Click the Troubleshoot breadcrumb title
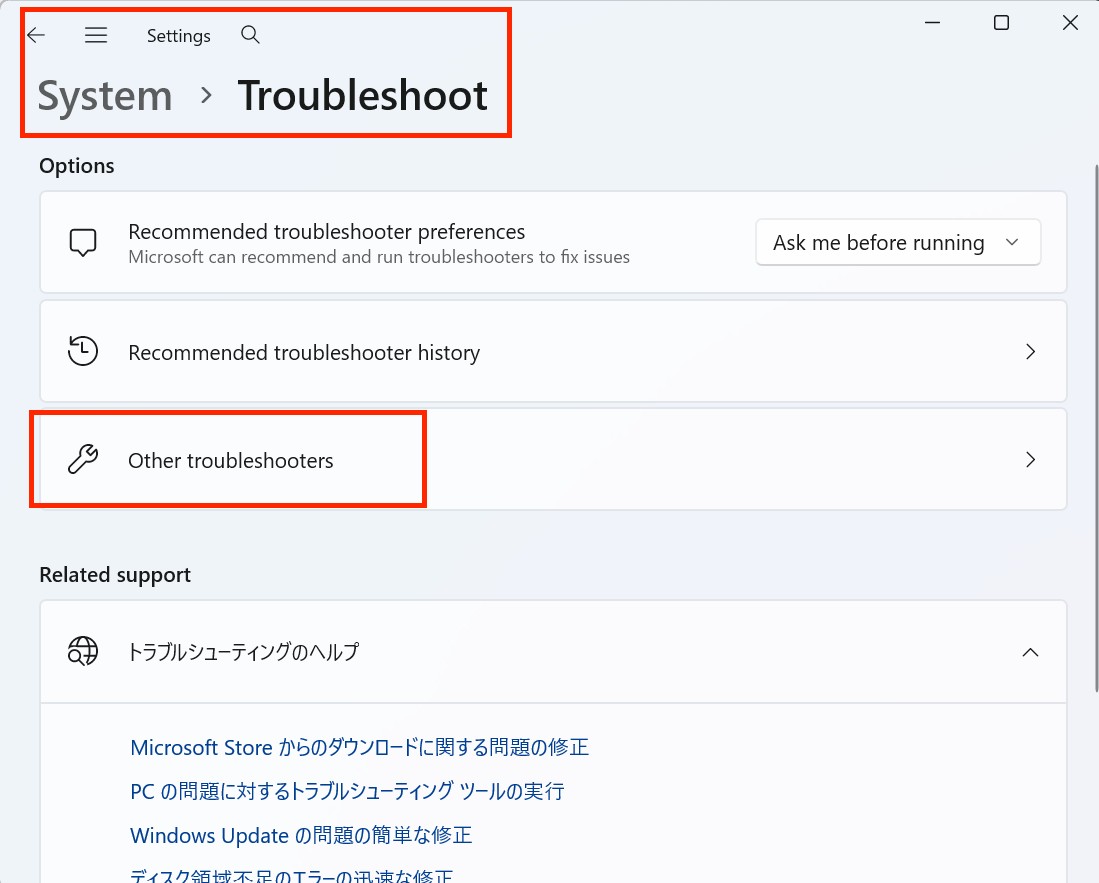 coord(362,95)
